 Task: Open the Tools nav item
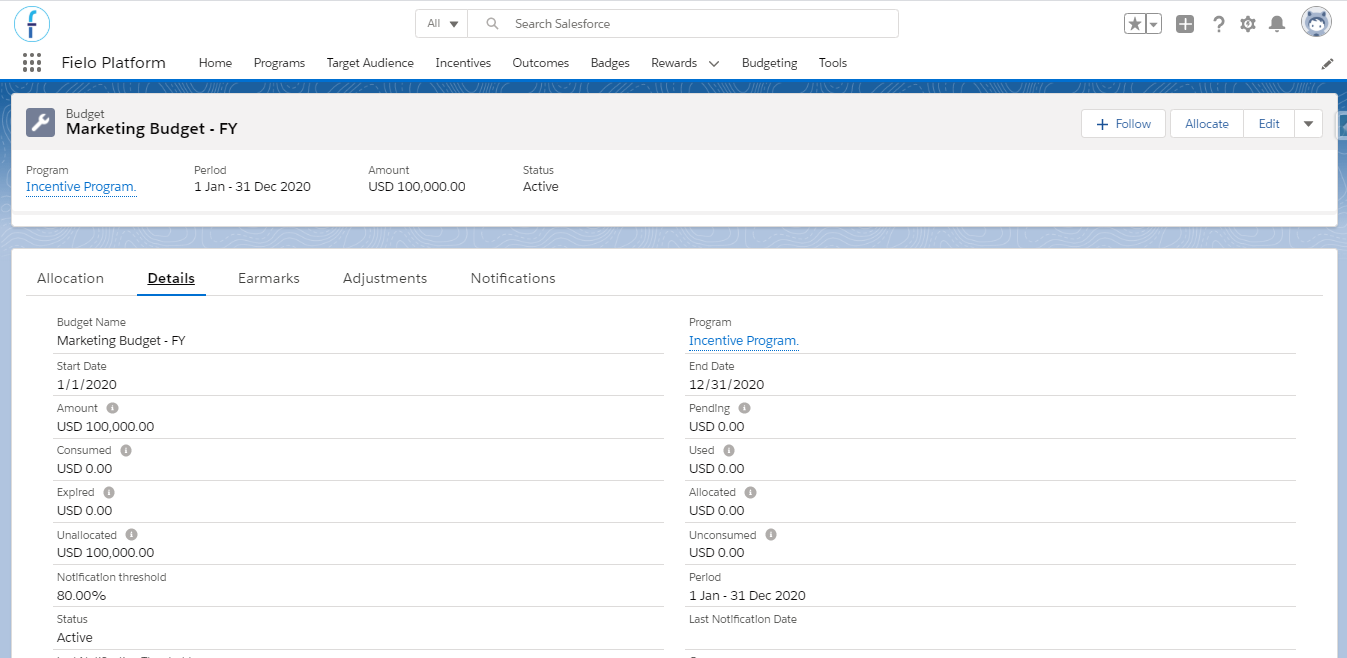[833, 63]
